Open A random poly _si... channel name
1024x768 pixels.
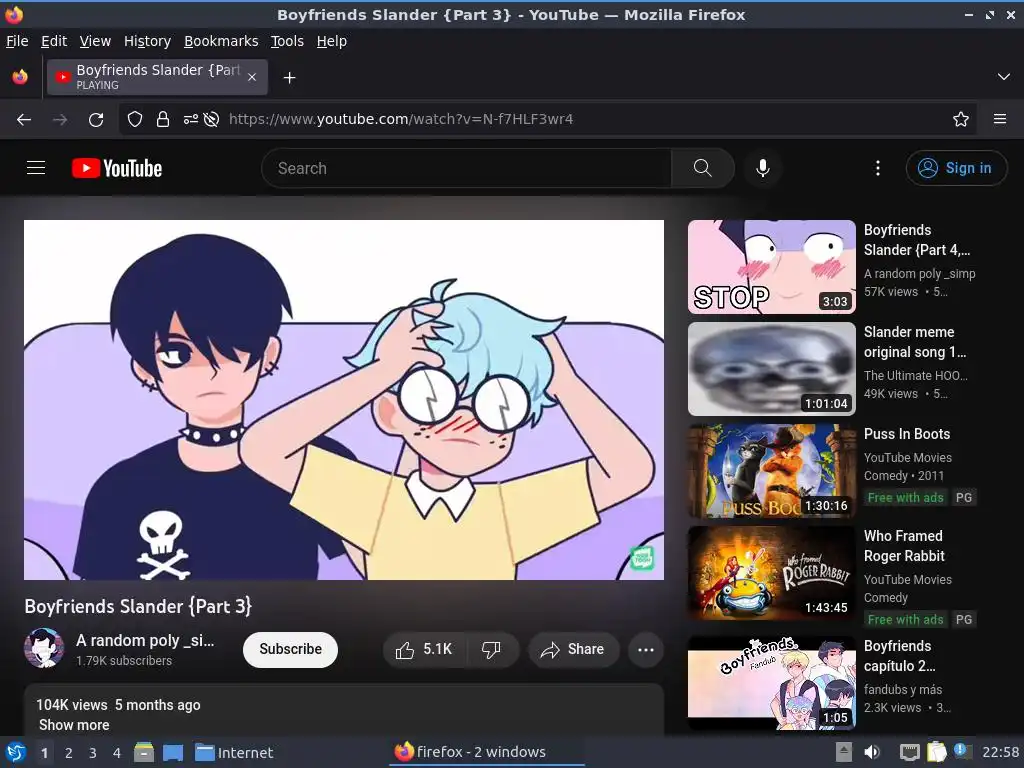[x=145, y=641]
